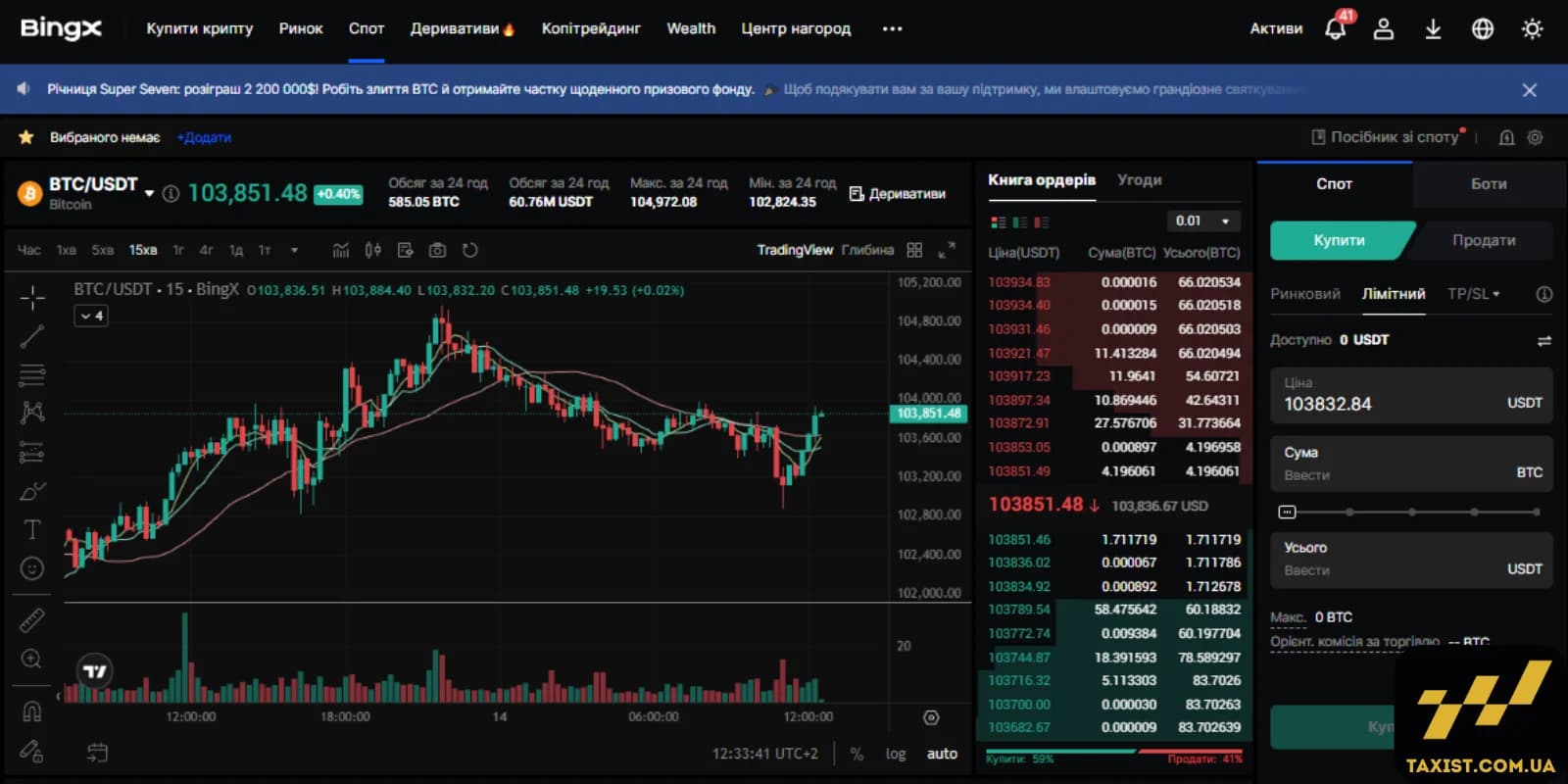
Task: Select the zoom in tool
Action: [32, 659]
